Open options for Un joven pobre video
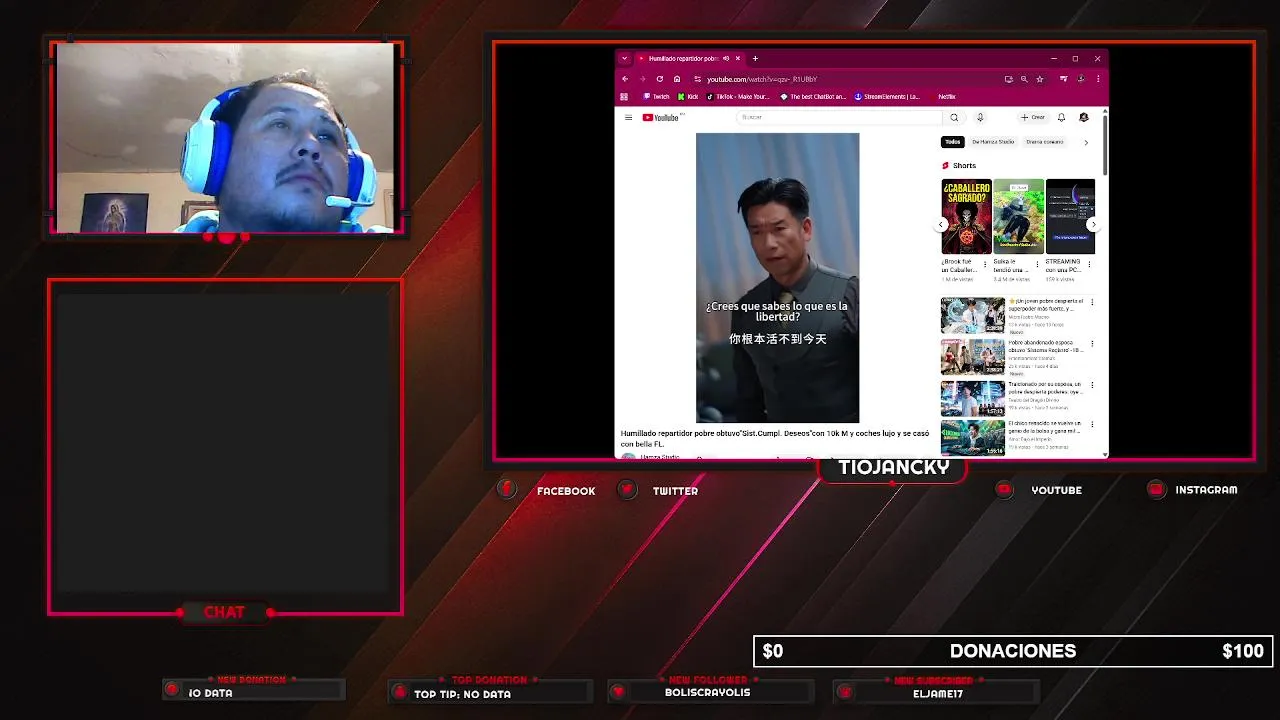1280x720 pixels. pyautogui.click(x=1092, y=302)
